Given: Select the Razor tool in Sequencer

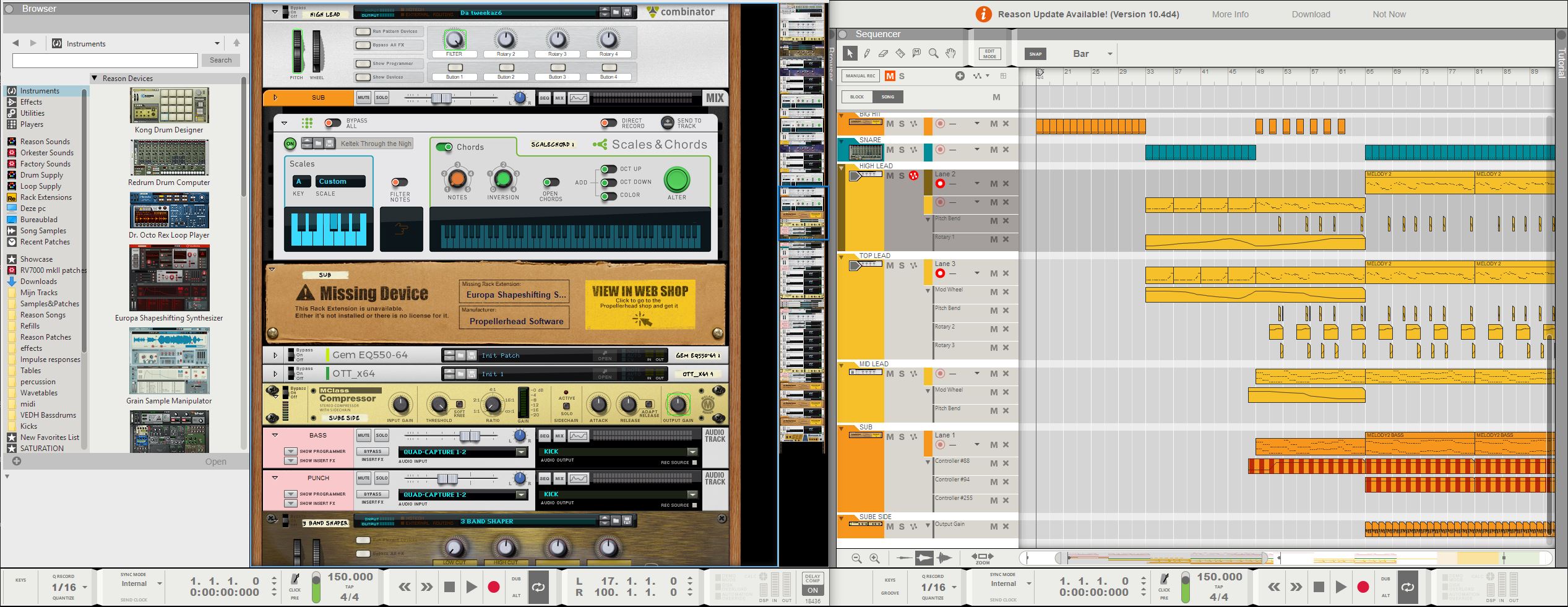Looking at the screenshot, I should point(900,54).
